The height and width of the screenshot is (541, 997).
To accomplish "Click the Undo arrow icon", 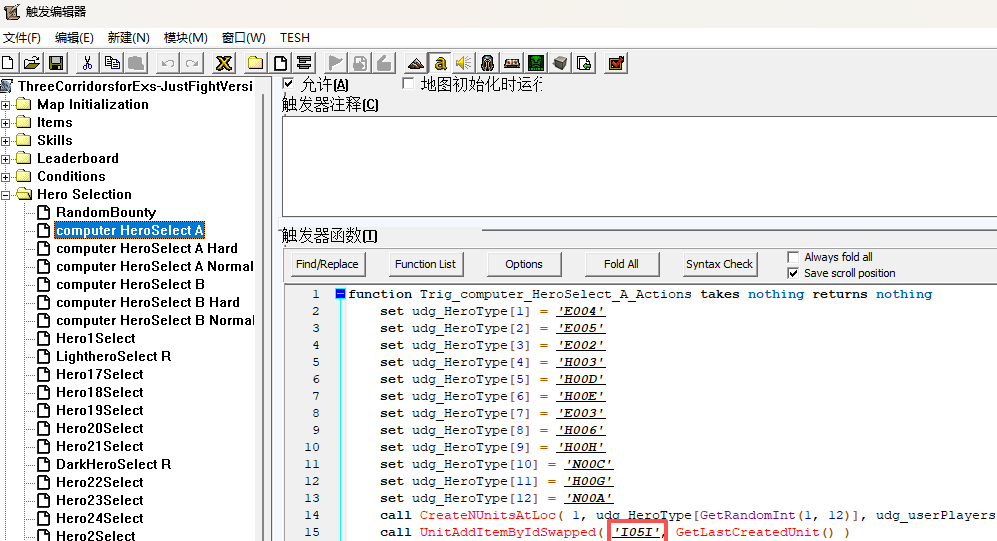I will (168, 63).
